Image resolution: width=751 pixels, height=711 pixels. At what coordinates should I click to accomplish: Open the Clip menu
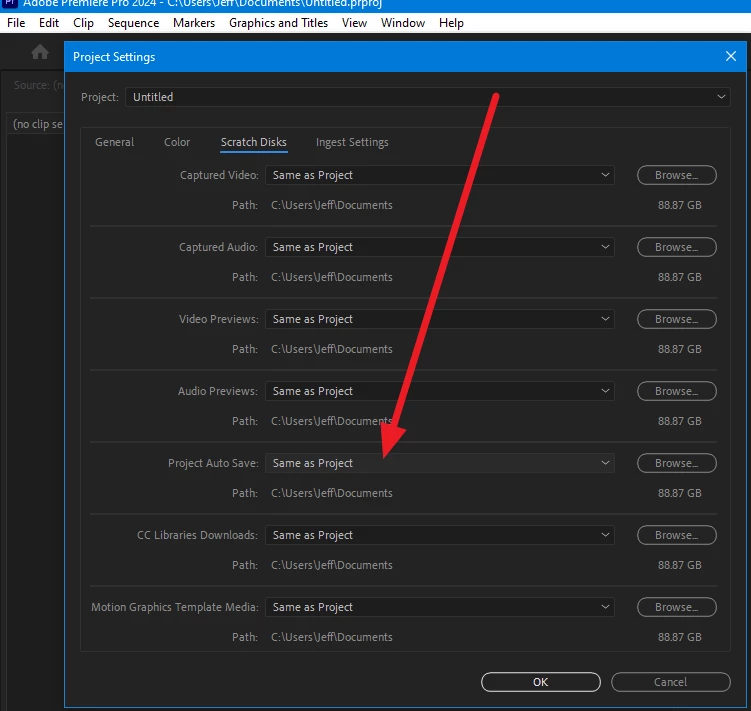[x=83, y=23]
